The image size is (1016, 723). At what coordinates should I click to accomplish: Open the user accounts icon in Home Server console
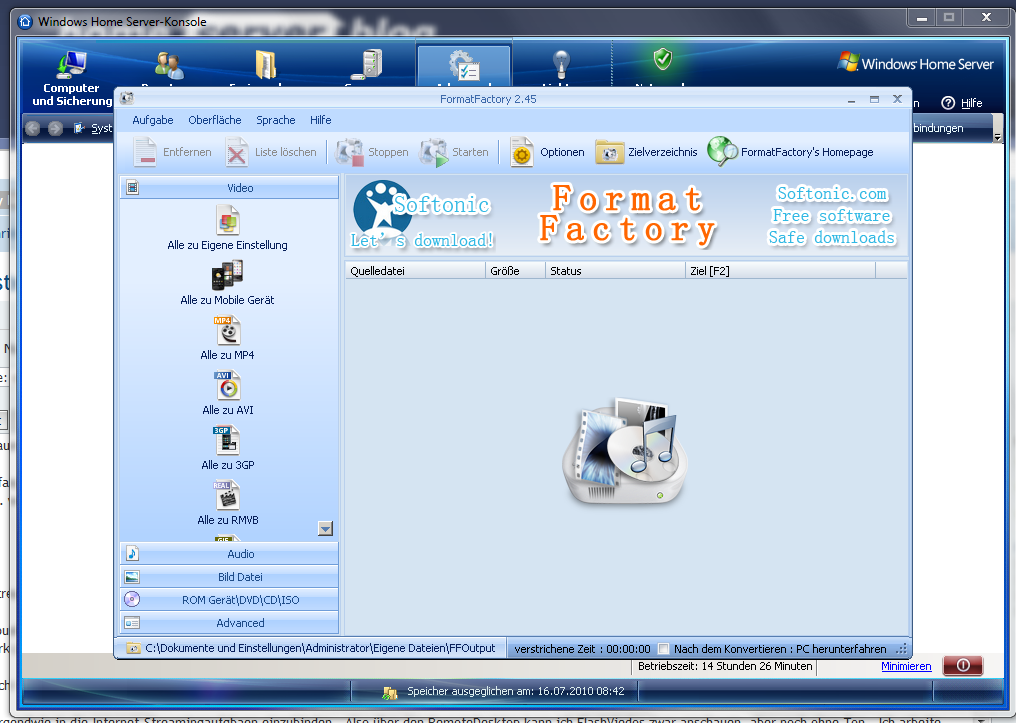(169, 65)
